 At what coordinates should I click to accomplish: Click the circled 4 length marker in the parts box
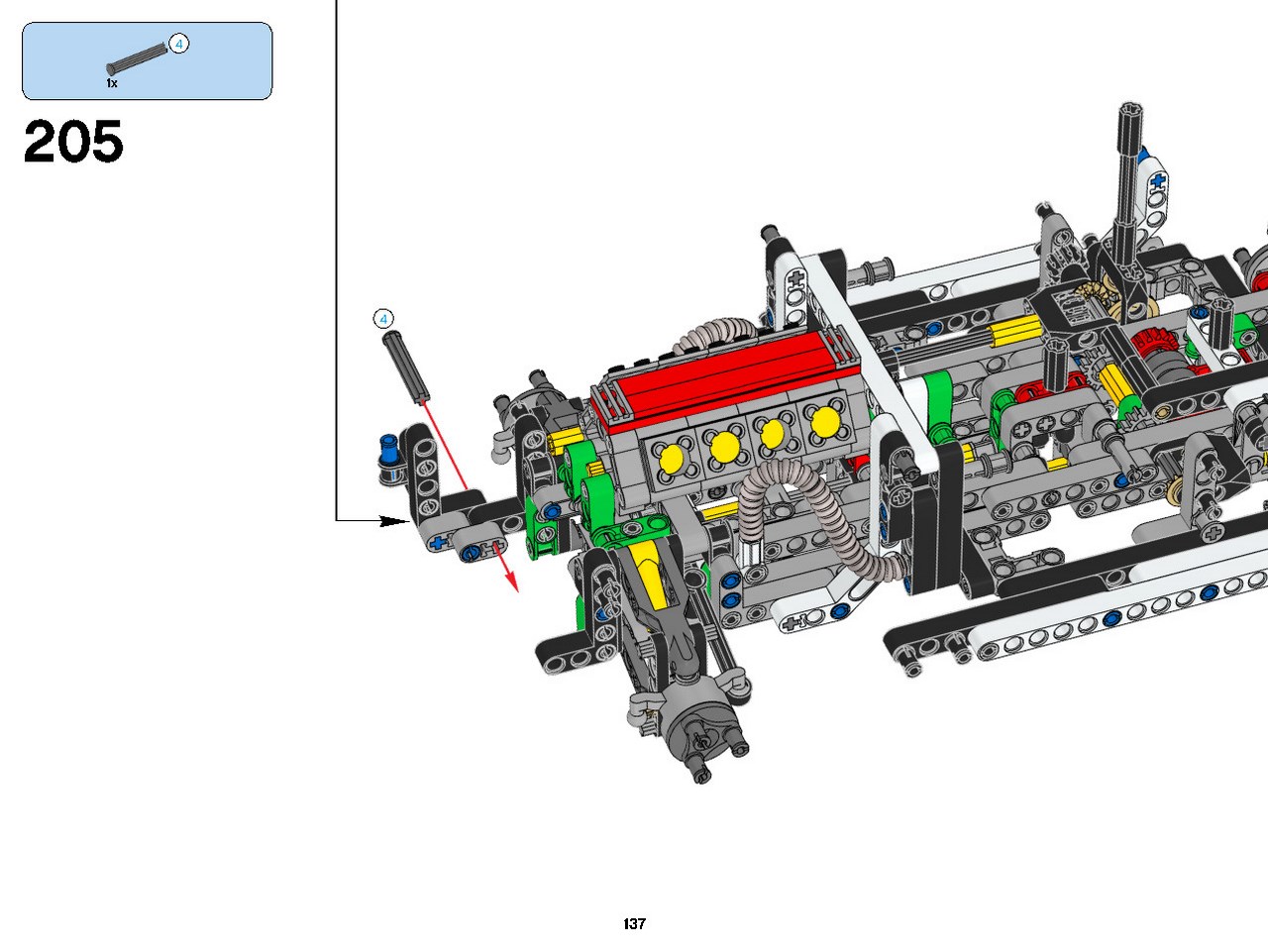(x=179, y=44)
